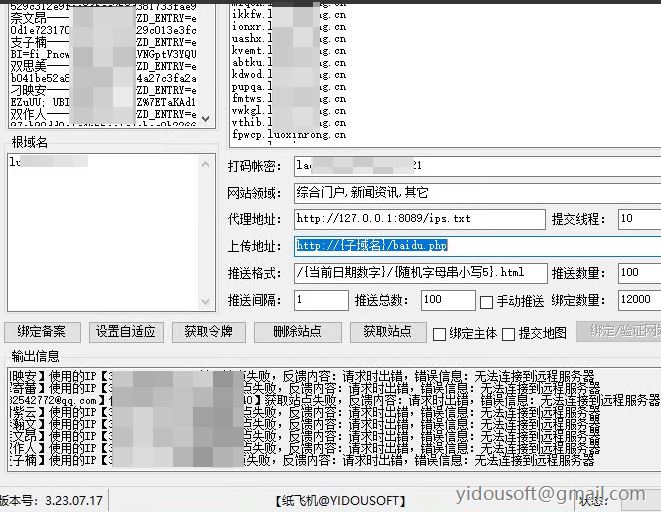This screenshot has width=661, height=512.
Task: Check the 提交地图 checkbox
Action: coord(509,333)
